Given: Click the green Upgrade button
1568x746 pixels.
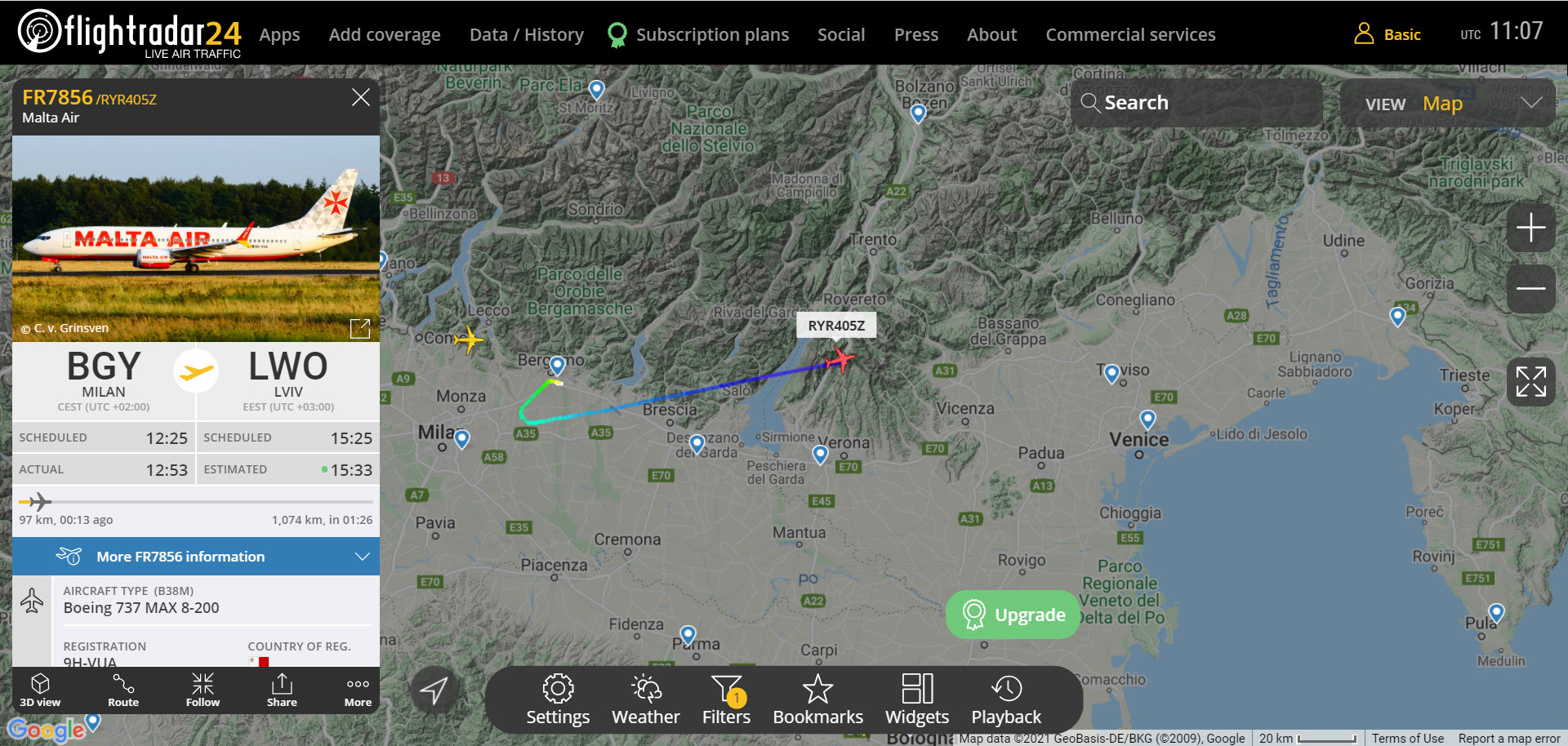Looking at the screenshot, I should click(x=1013, y=615).
